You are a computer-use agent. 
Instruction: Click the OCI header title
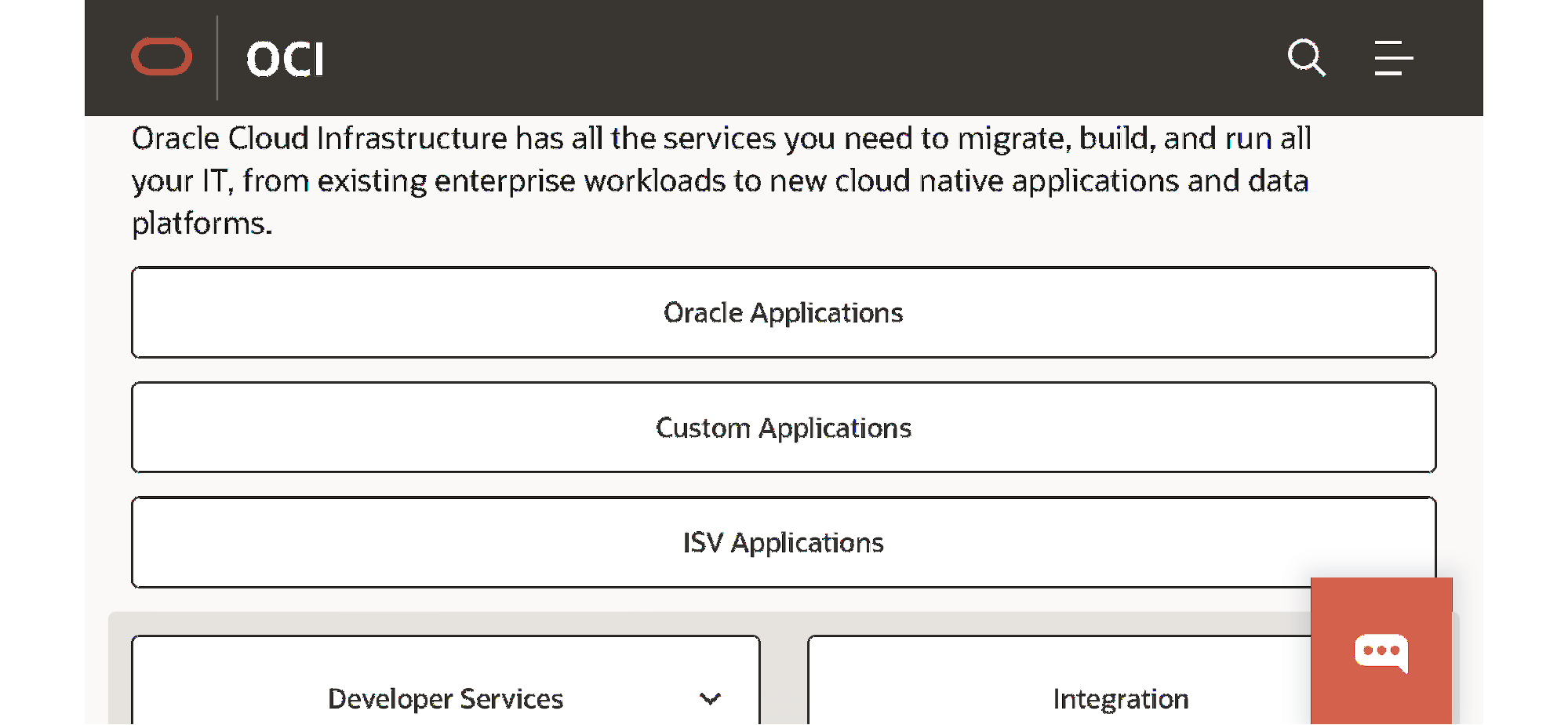285,60
